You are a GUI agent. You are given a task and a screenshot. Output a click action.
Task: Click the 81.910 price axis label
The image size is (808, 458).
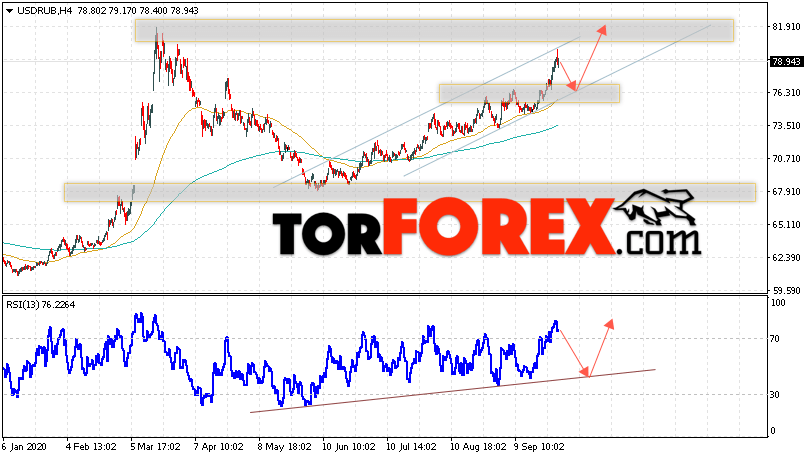pyautogui.click(x=787, y=27)
